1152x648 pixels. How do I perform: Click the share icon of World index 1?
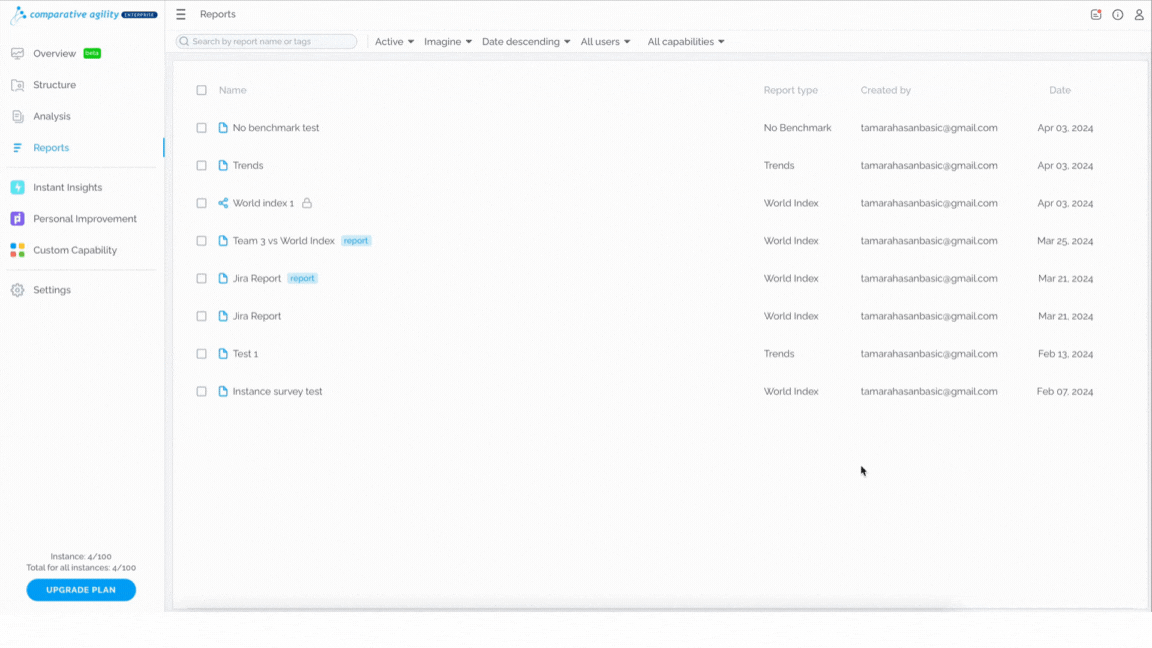(223, 203)
